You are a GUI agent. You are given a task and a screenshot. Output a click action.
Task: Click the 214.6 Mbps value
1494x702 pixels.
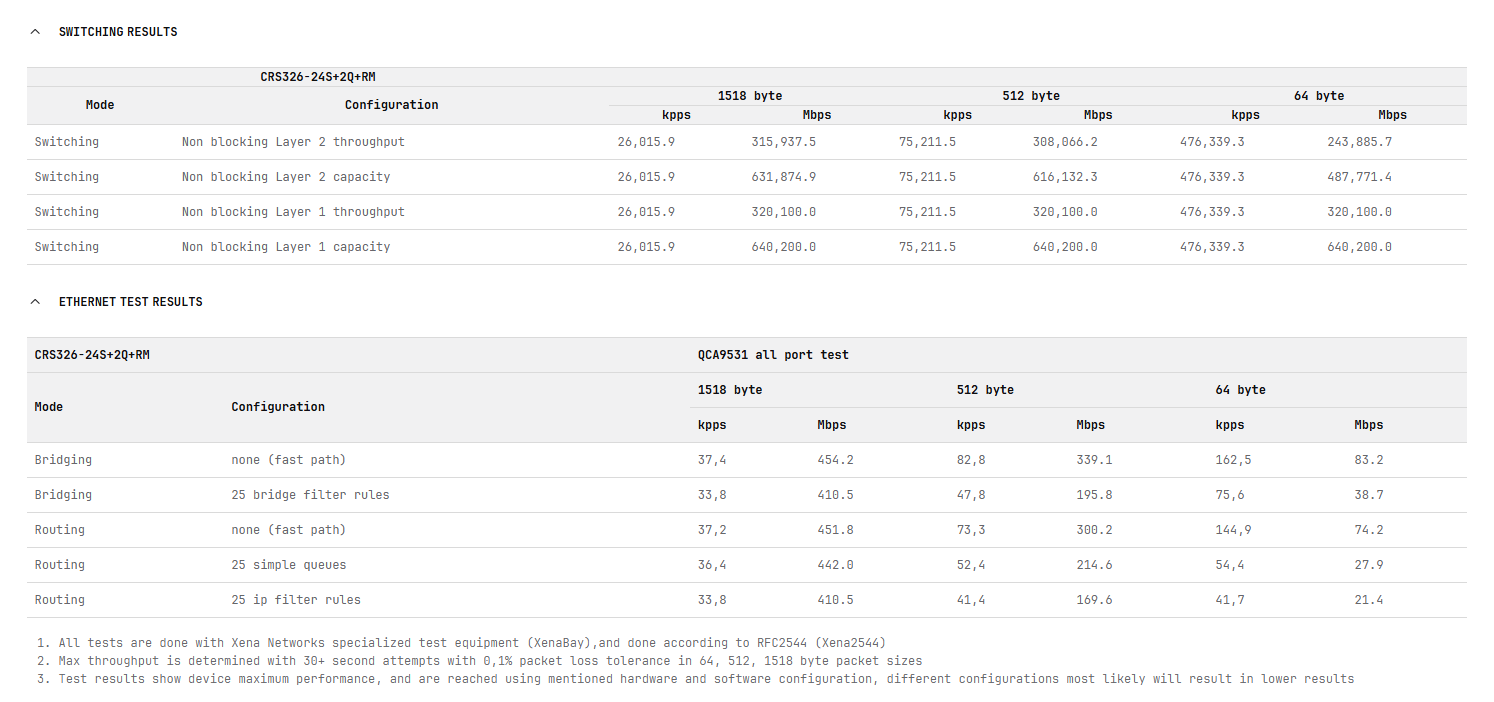coord(1094,565)
